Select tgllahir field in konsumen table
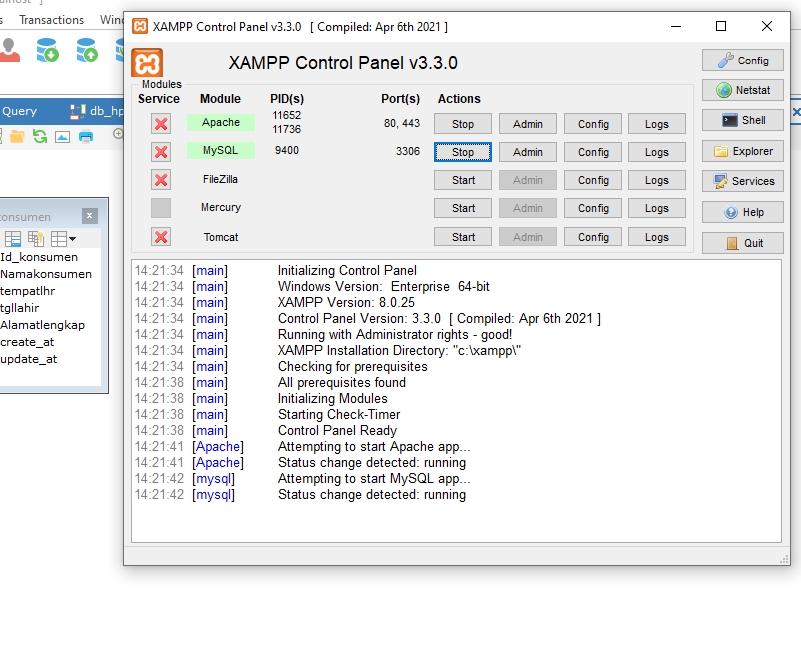Viewport: 801px width, 645px height. [19, 307]
